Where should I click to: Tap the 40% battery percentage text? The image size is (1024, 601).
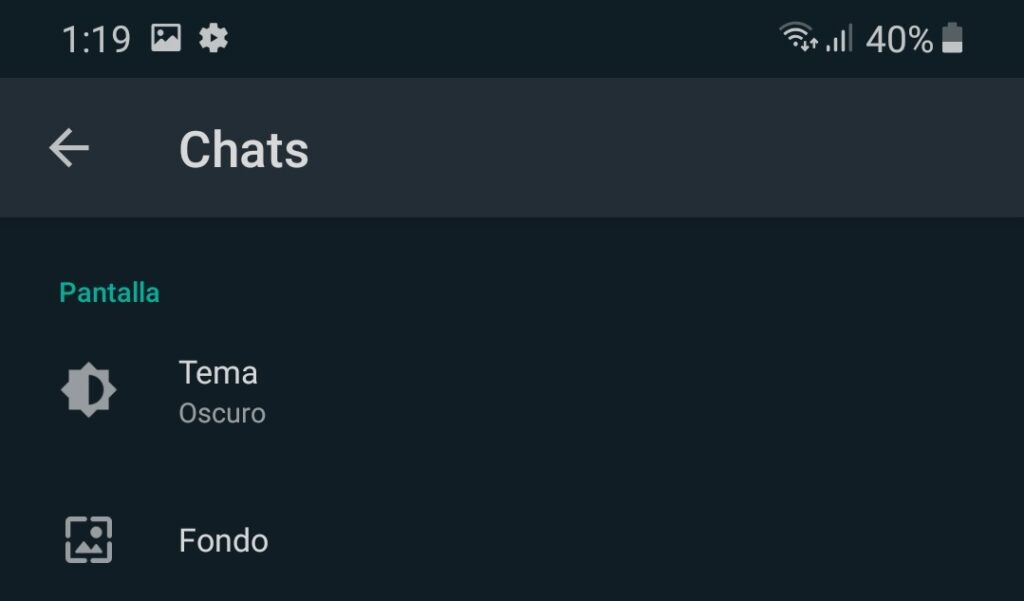pyautogui.click(x=899, y=39)
